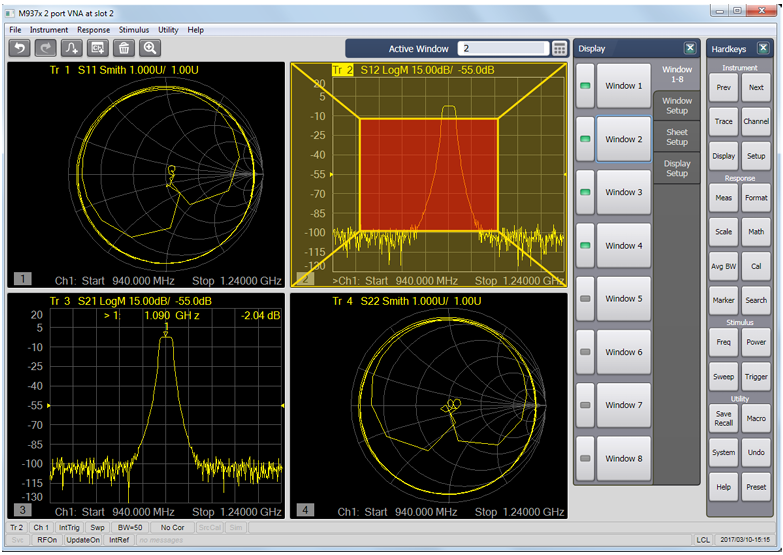The width and height of the screenshot is (783, 555).
Task: Click the Marker hardkey
Action: [x=724, y=300]
